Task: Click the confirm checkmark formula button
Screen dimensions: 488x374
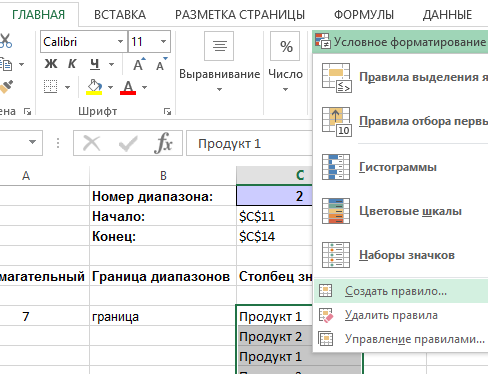Action: (x=128, y=143)
